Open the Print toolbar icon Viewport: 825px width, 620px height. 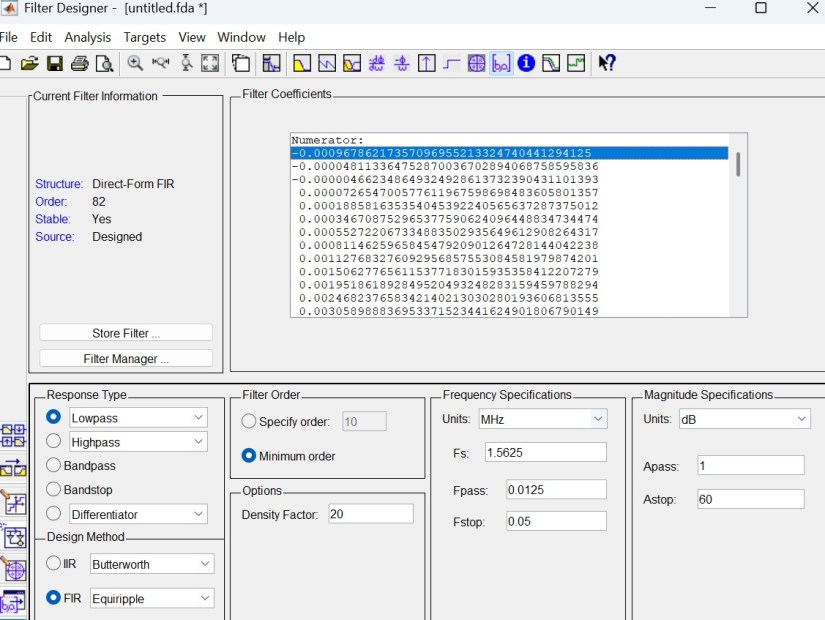click(80, 63)
